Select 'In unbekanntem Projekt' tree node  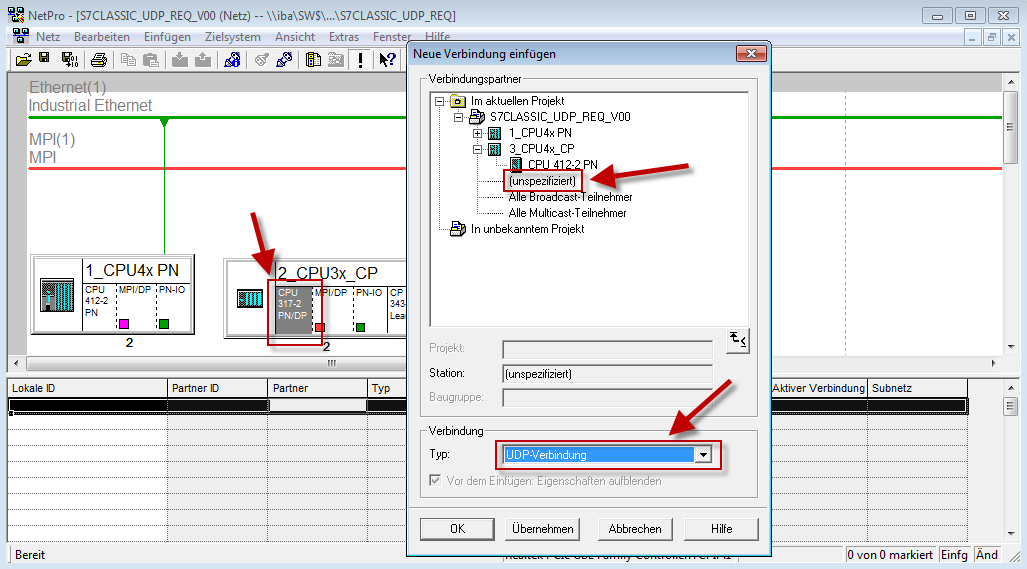point(527,229)
